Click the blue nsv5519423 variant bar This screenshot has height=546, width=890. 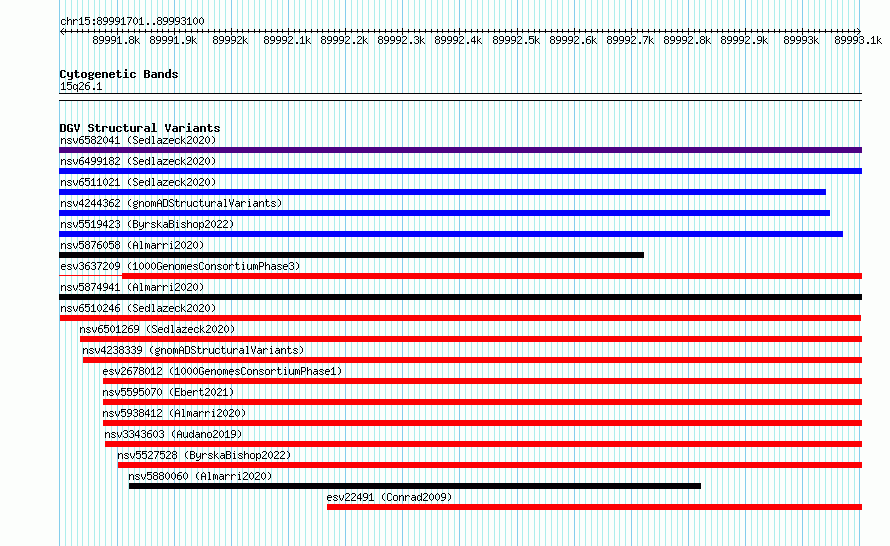click(451, 234)
